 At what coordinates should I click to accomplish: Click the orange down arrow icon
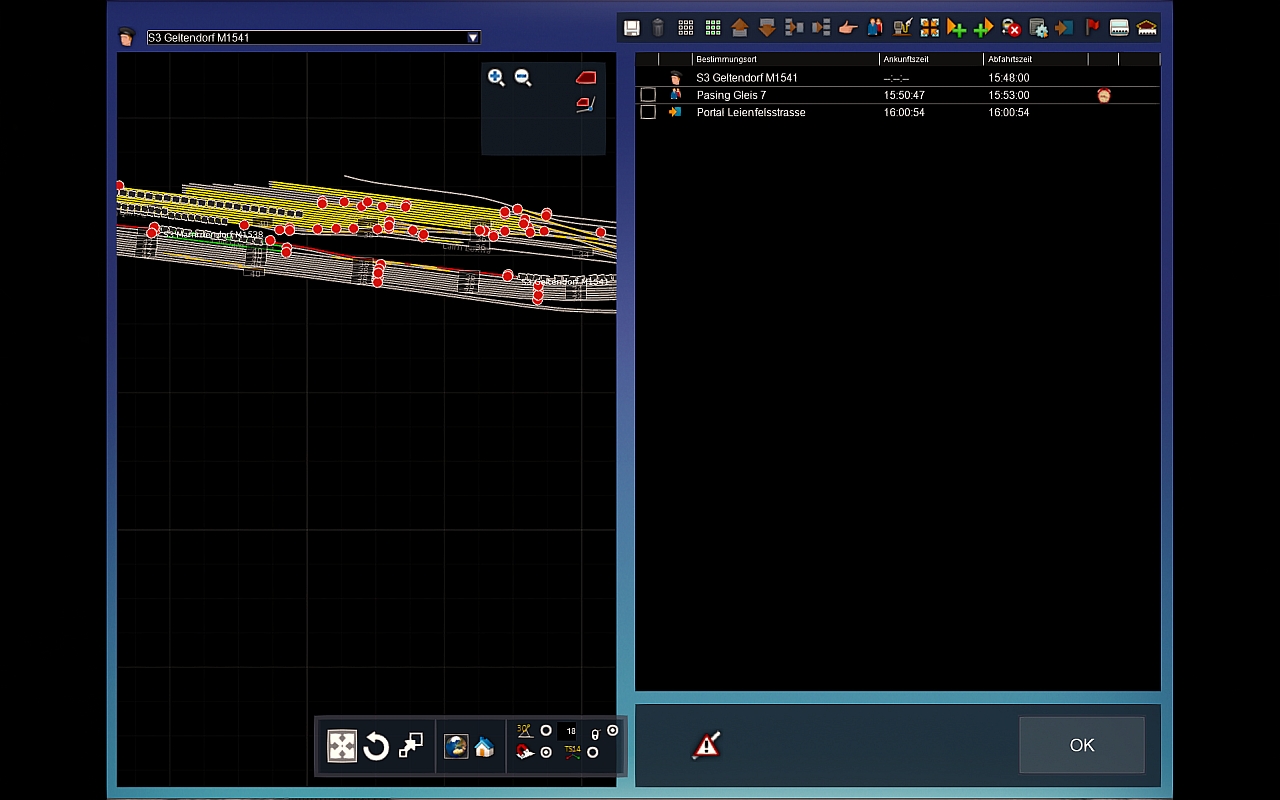767,28
